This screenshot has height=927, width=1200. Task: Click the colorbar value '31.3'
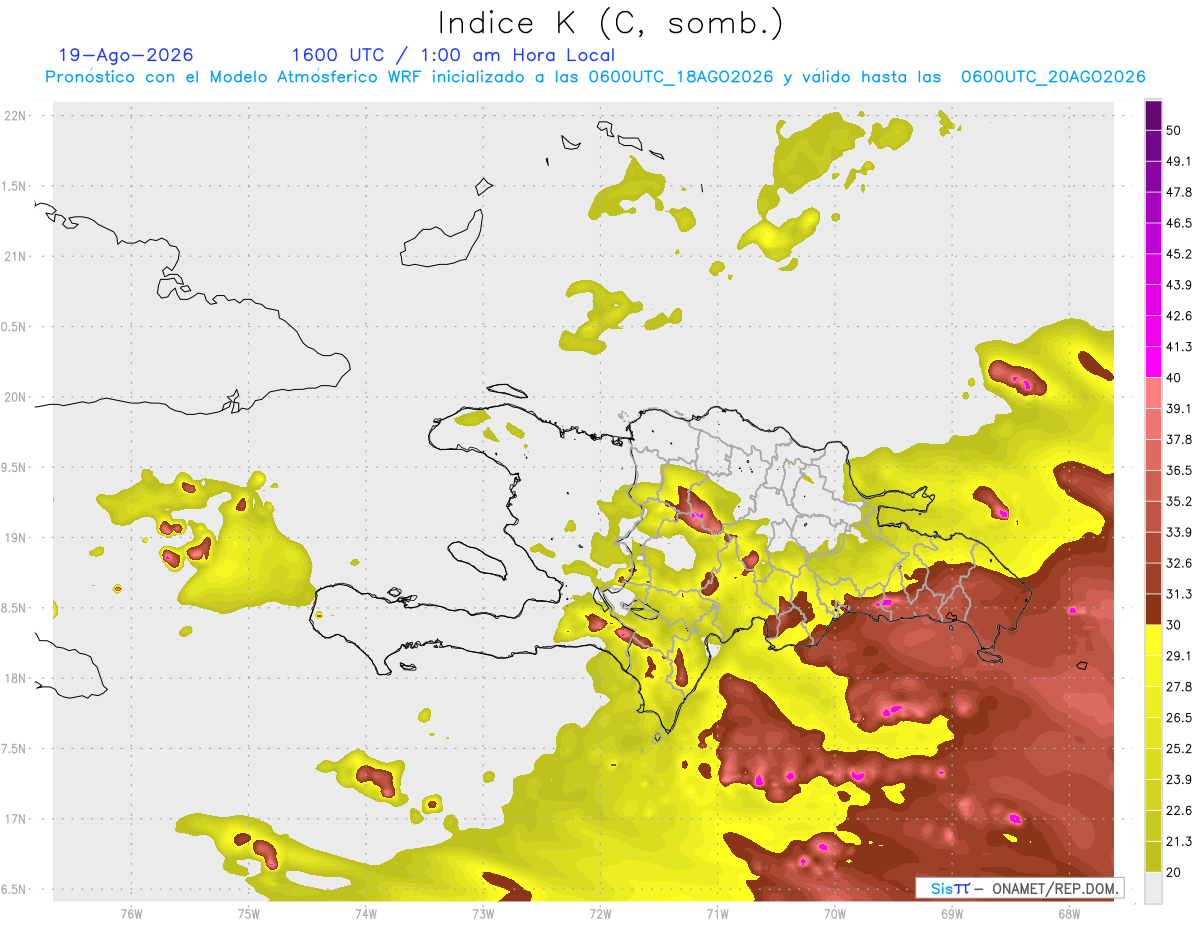click(1179, 594)
